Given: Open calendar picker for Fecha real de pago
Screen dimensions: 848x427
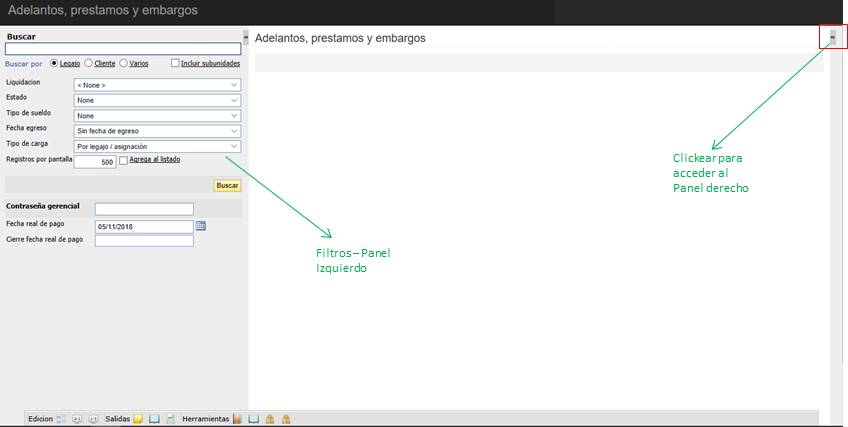Looking at the screenshot, I should 201,226.
